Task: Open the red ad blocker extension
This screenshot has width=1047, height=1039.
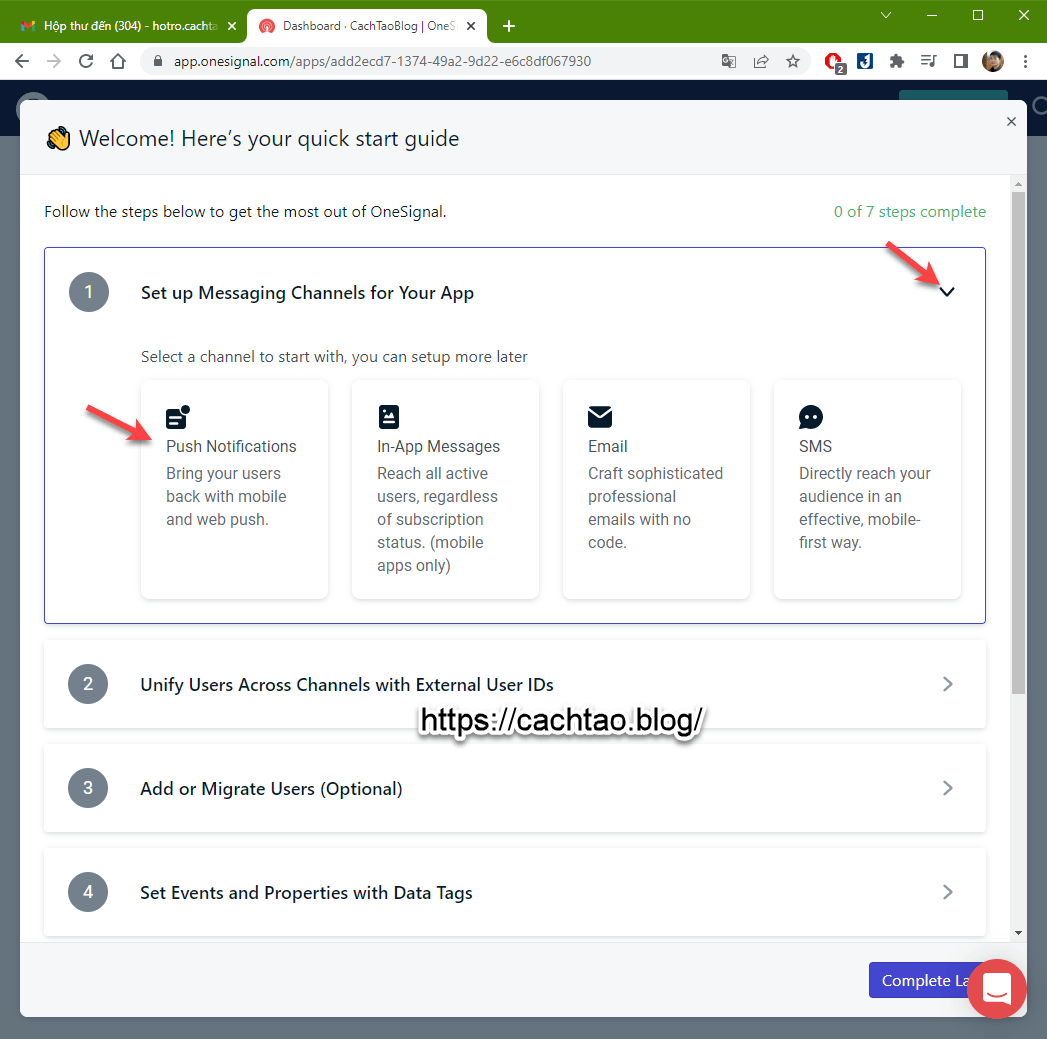Action: tap(835, 63)
